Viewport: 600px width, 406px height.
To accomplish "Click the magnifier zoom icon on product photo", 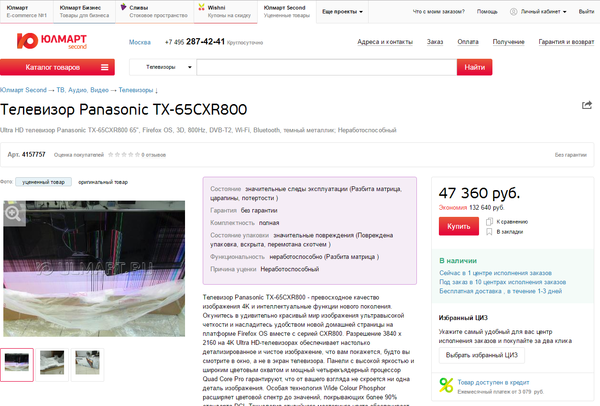I will click(13, 214).
